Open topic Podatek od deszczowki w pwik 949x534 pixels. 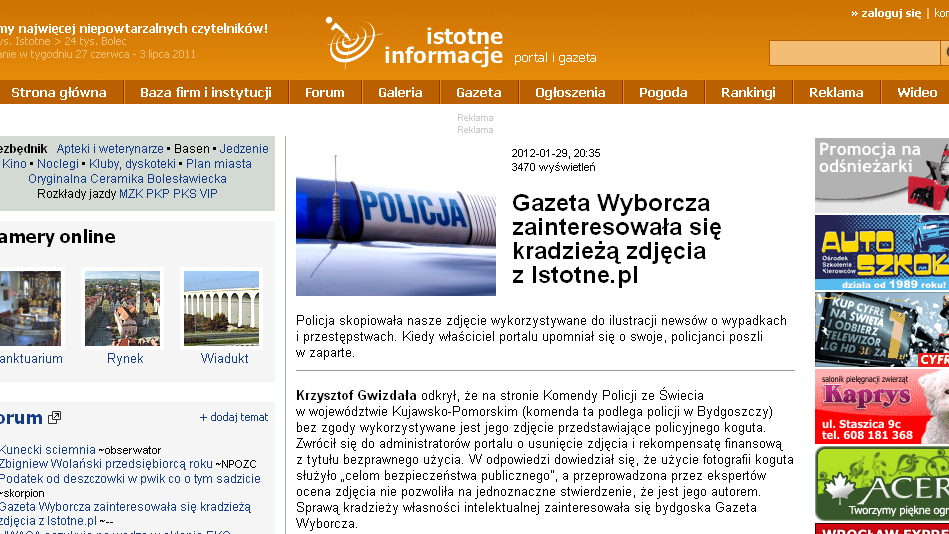click(130, 479)
